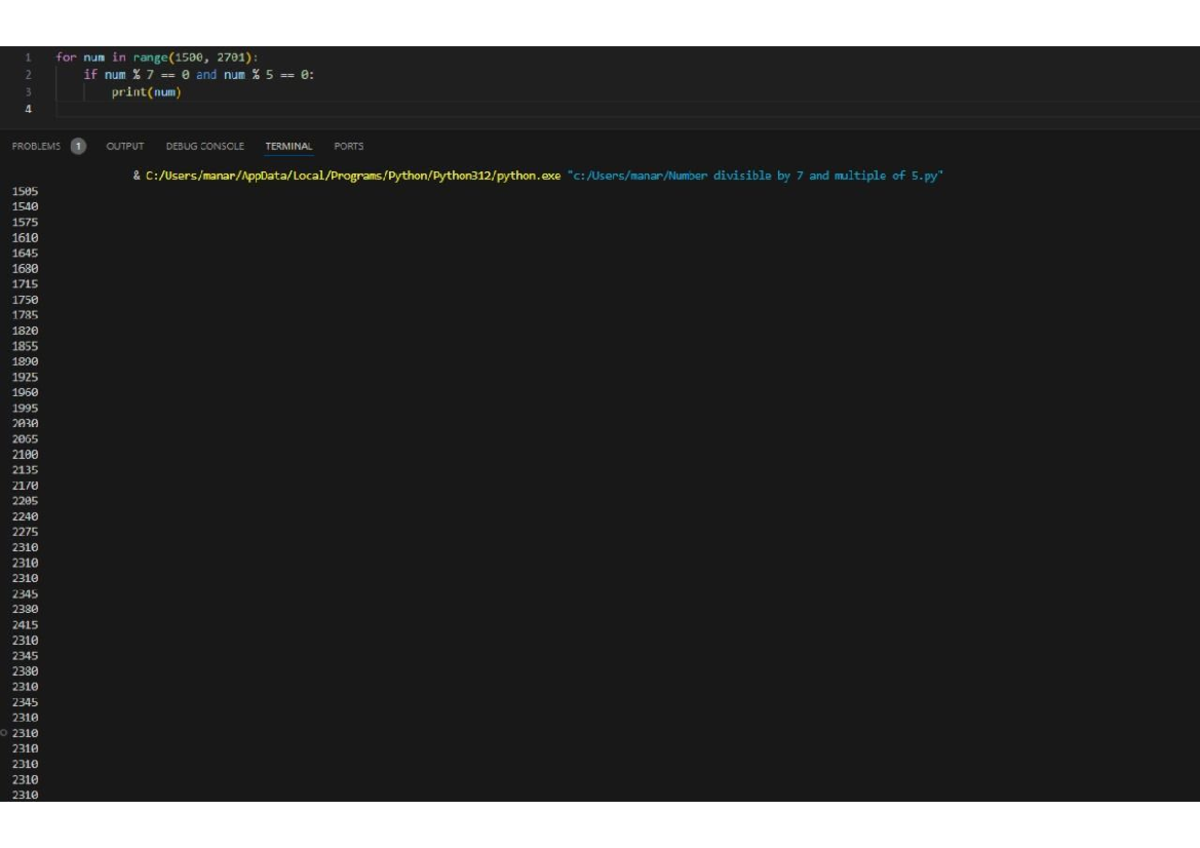Switch to the OUTPUT tab
The height and width of the screenshot is (848, 1200).
(x=124, y=146)
